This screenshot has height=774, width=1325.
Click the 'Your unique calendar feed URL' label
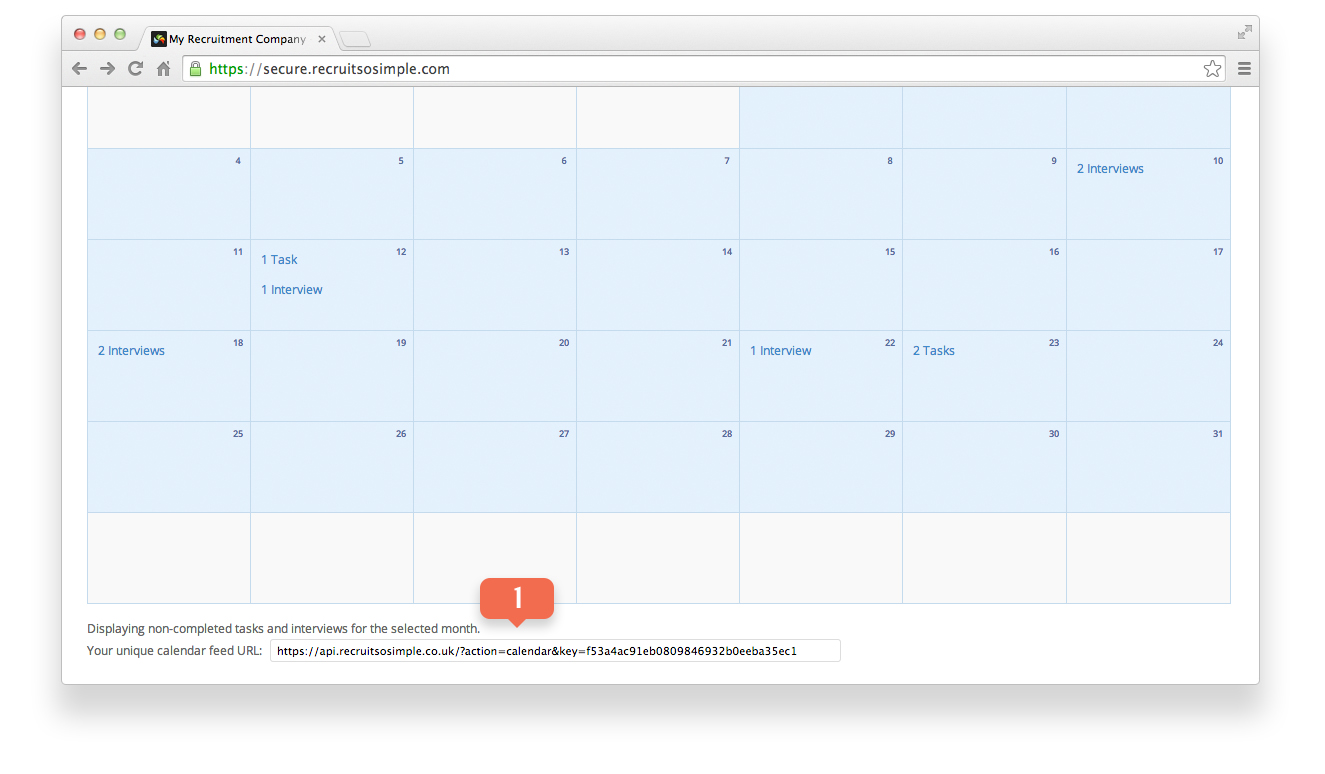click(175, 651)
